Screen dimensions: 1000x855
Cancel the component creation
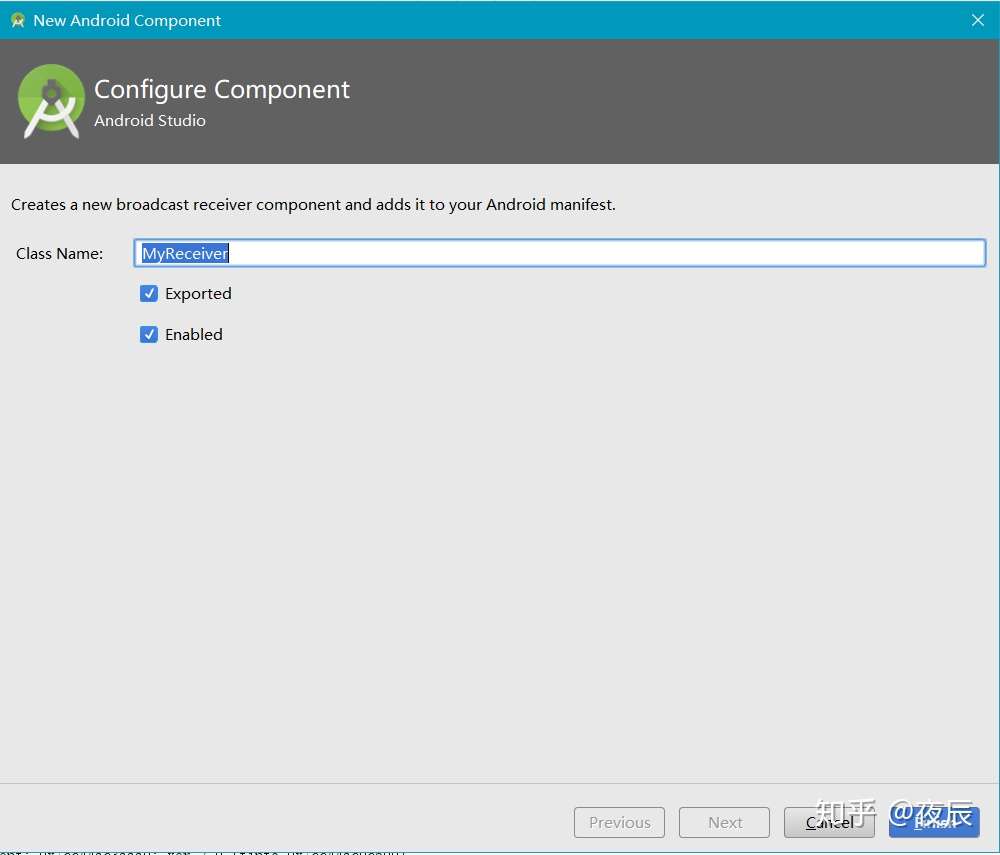(829, 822)
